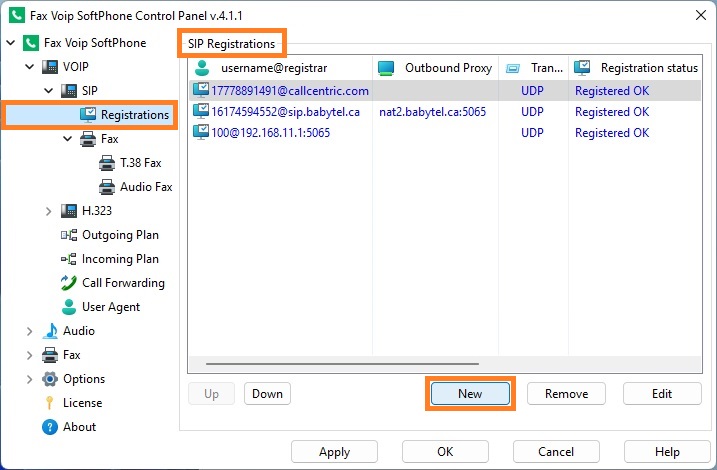Click the Help button
717x470 pixels.
667,452
